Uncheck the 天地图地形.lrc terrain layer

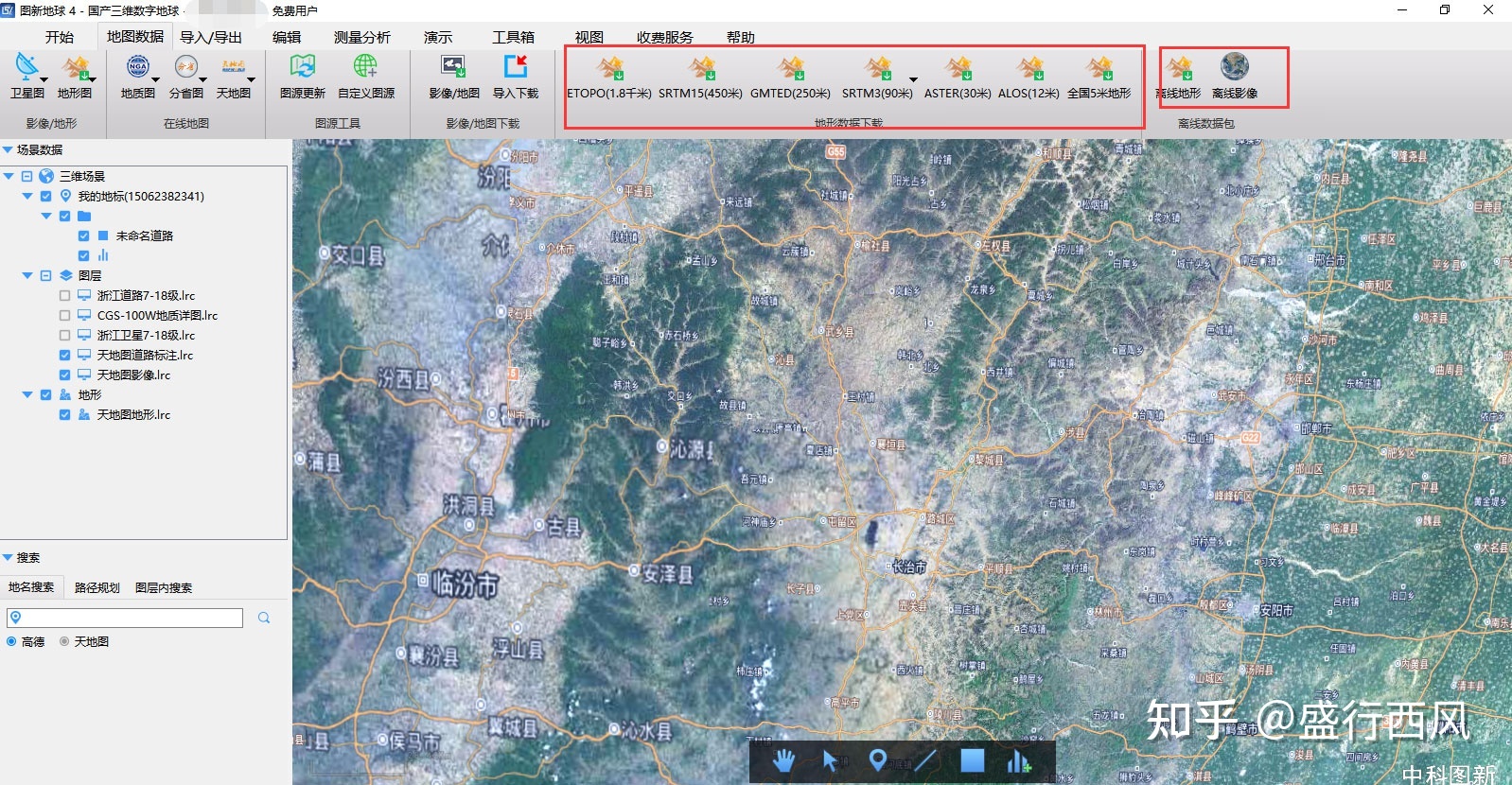click(x=64, y=415)
